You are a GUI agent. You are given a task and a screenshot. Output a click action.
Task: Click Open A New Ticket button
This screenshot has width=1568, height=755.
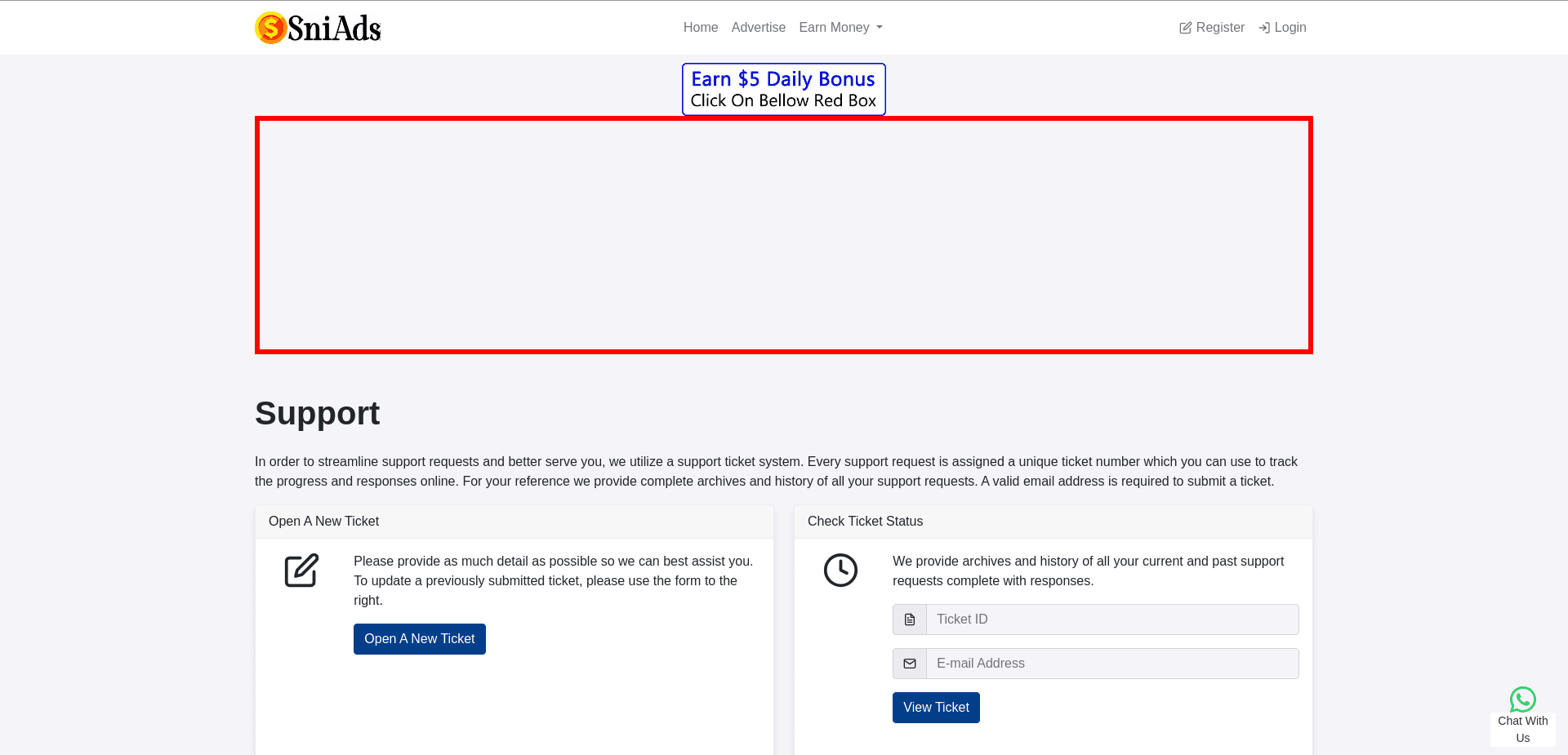419,638
